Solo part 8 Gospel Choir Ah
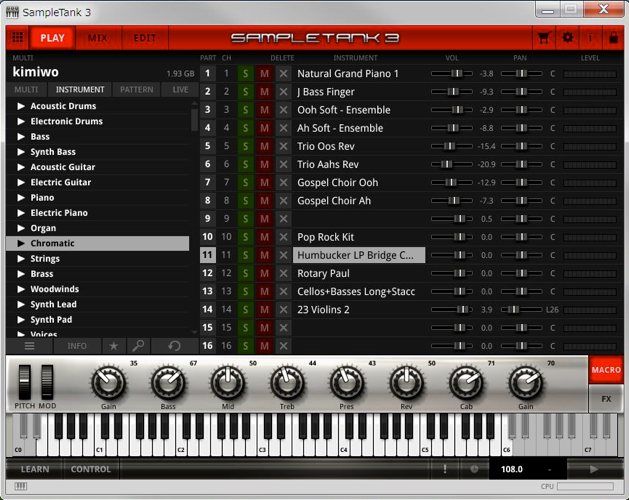Viewport: 629px width, 500px height. 245,201
